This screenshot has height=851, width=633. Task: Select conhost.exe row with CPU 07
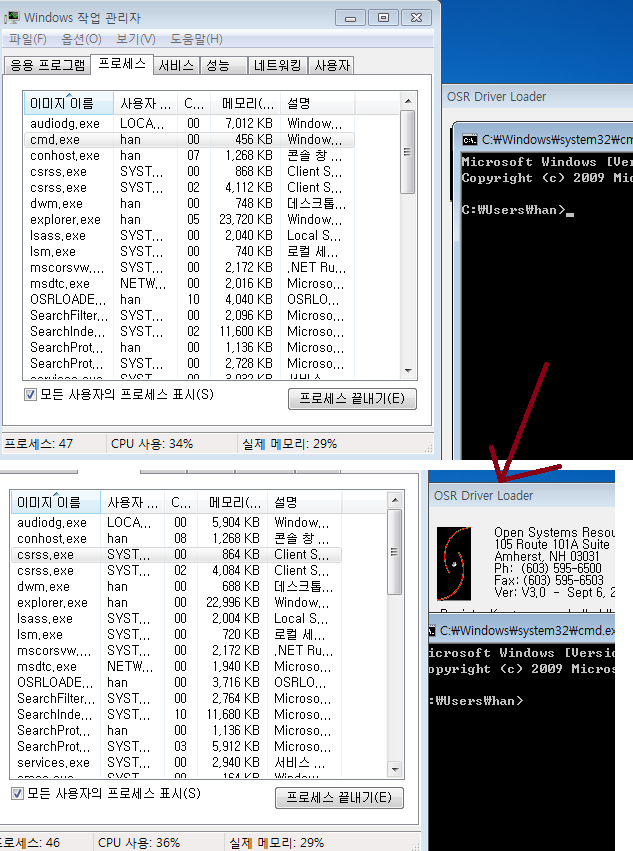point(189,156)
